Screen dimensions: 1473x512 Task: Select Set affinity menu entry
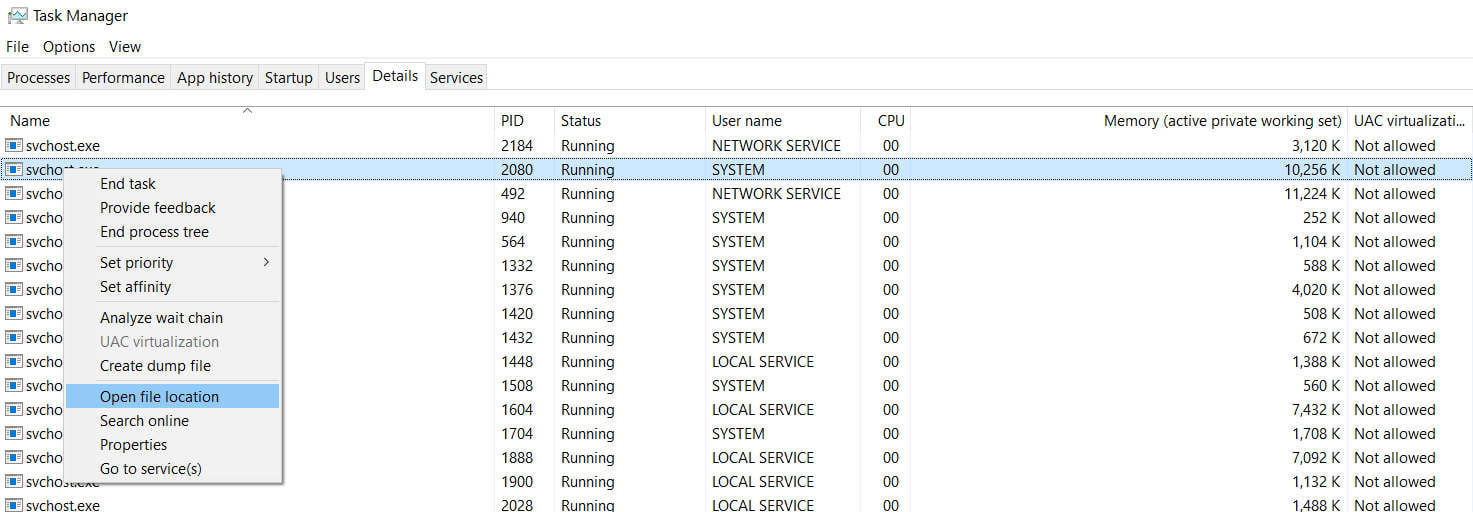click(172, 287)
